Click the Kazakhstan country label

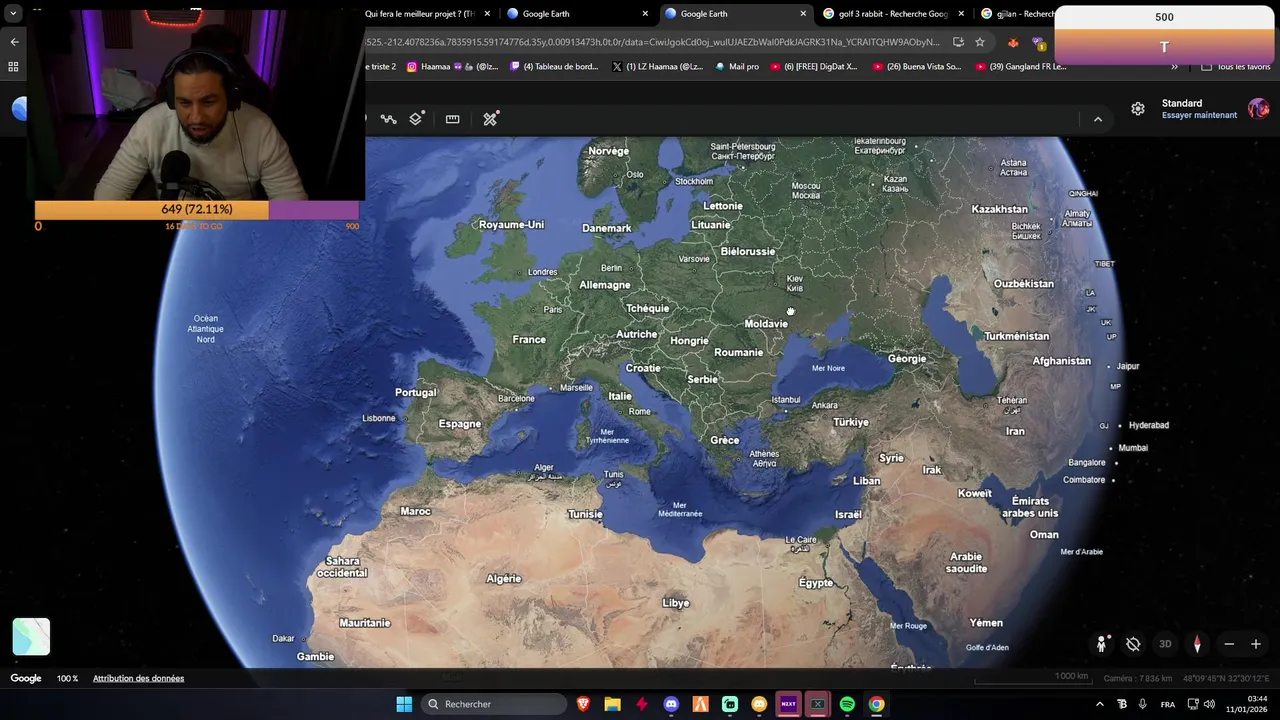pos(999,209)
